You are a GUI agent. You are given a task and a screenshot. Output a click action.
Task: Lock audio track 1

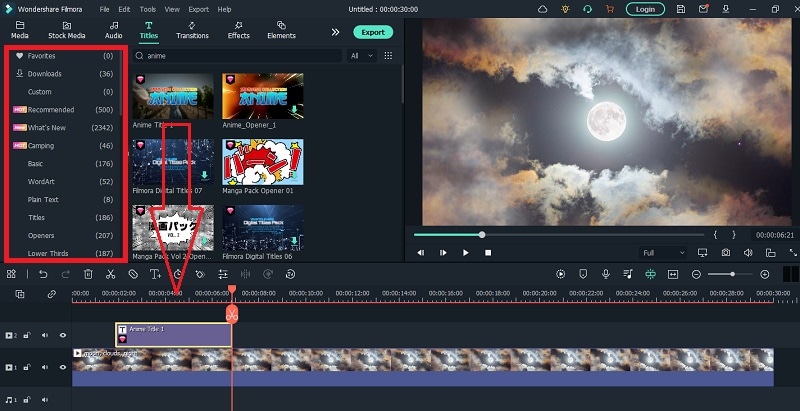(27, 400)
